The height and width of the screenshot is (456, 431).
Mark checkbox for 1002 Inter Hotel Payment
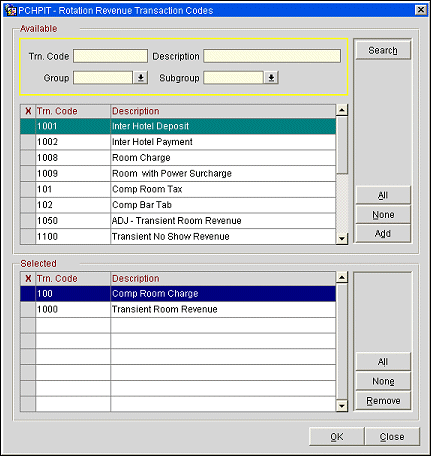[28, 142]
